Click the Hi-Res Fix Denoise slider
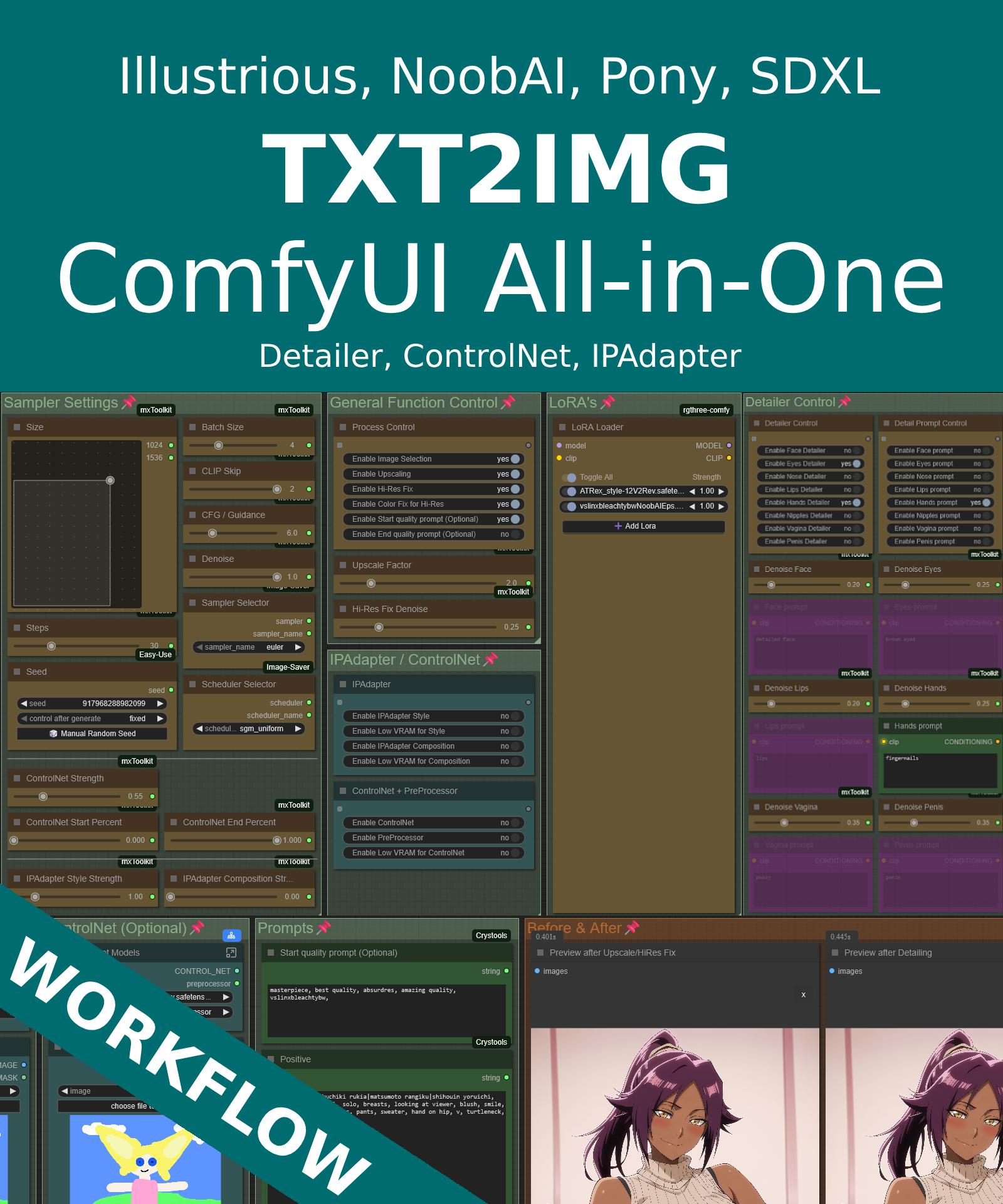Image resolution: width=1003 pixels, height=1204 pixels. point(417,627)
